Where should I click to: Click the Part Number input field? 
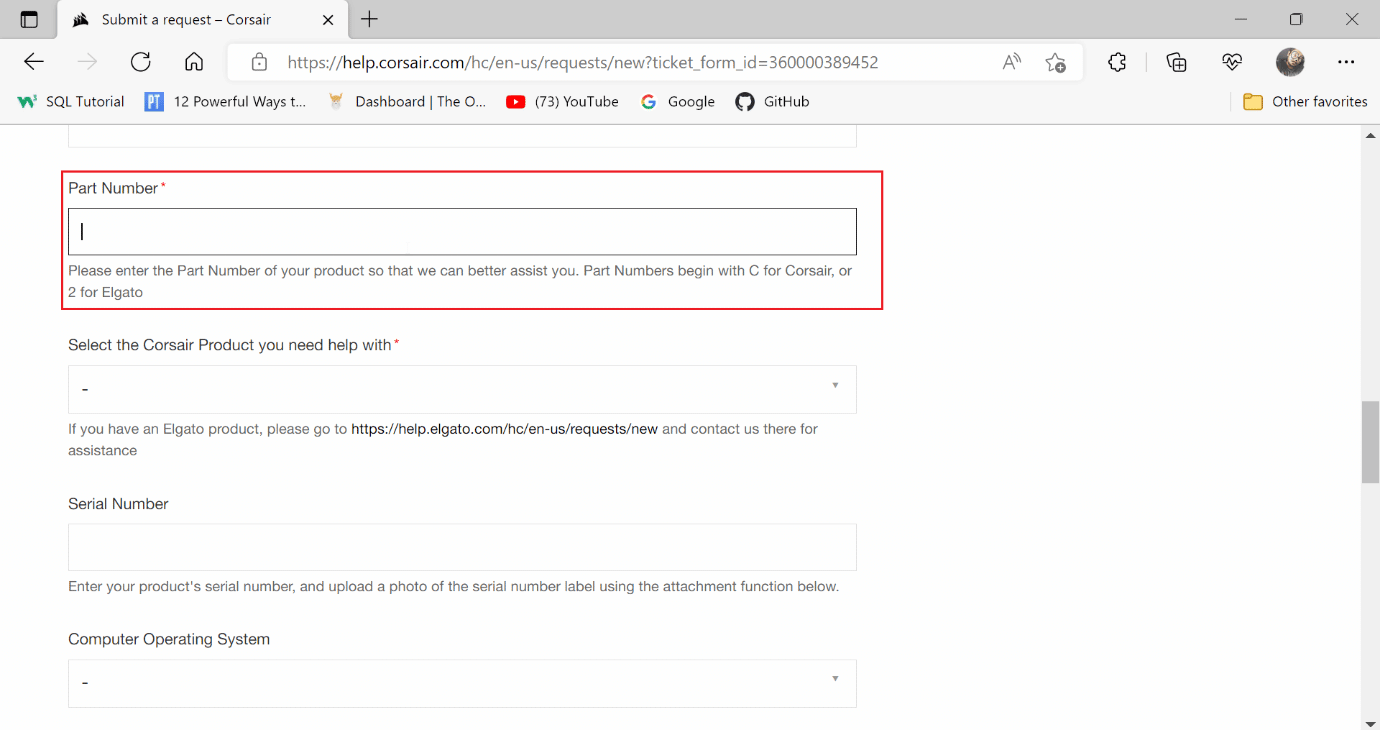click(462, 232)
